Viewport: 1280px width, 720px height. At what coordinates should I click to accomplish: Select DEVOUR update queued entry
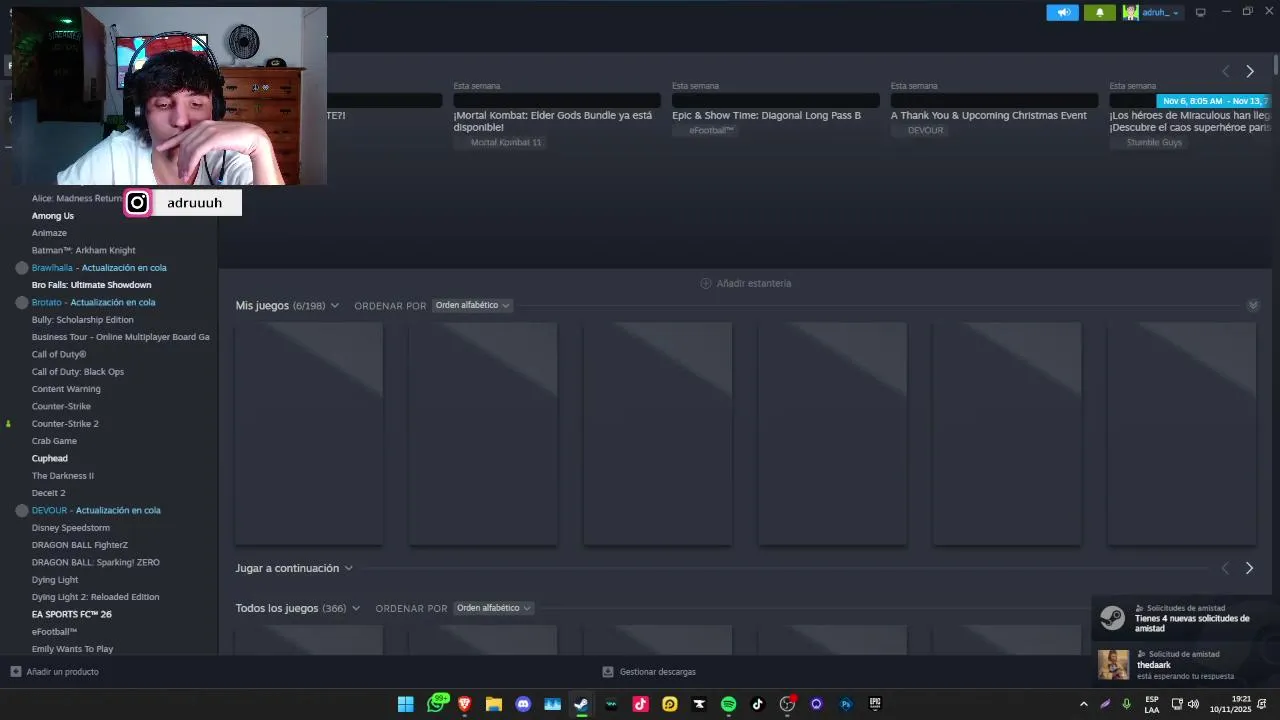(x=96, y=510)
